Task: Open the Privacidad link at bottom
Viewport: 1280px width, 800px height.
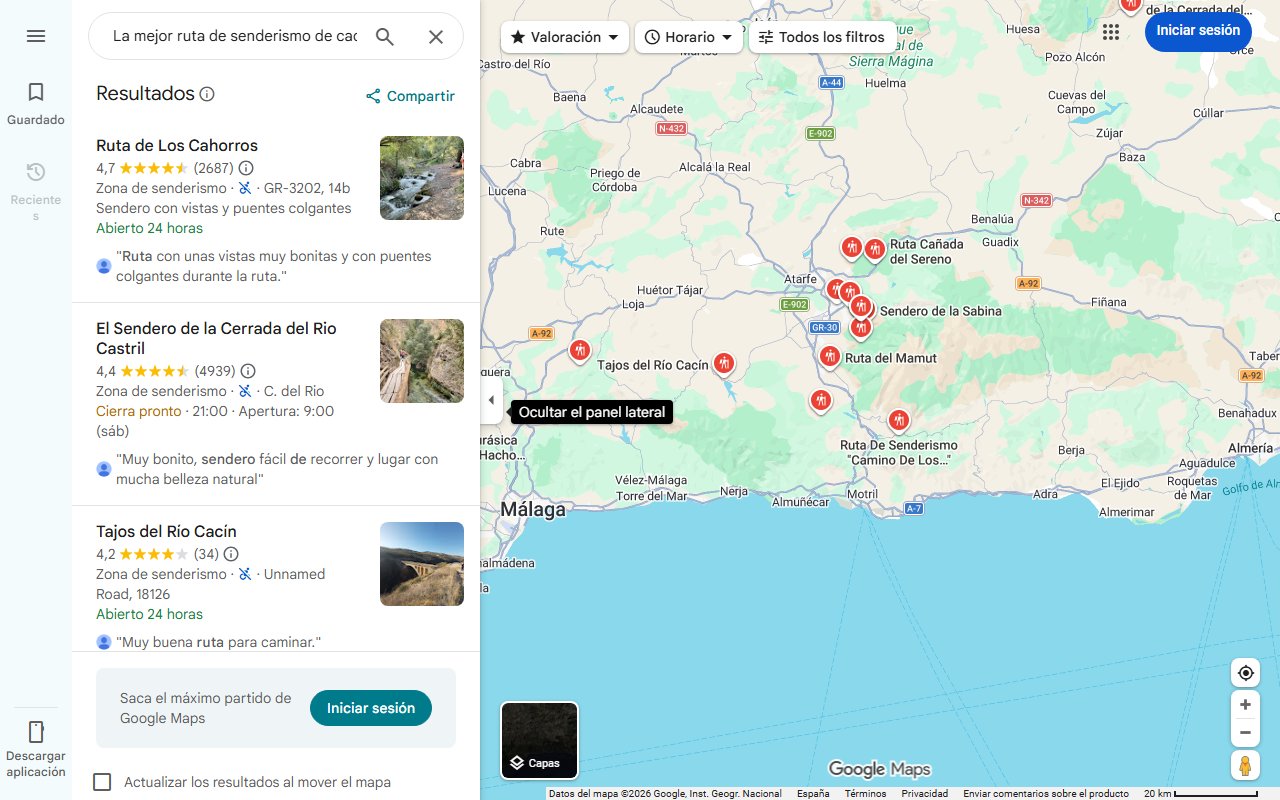Action: [x=925, y=793]
